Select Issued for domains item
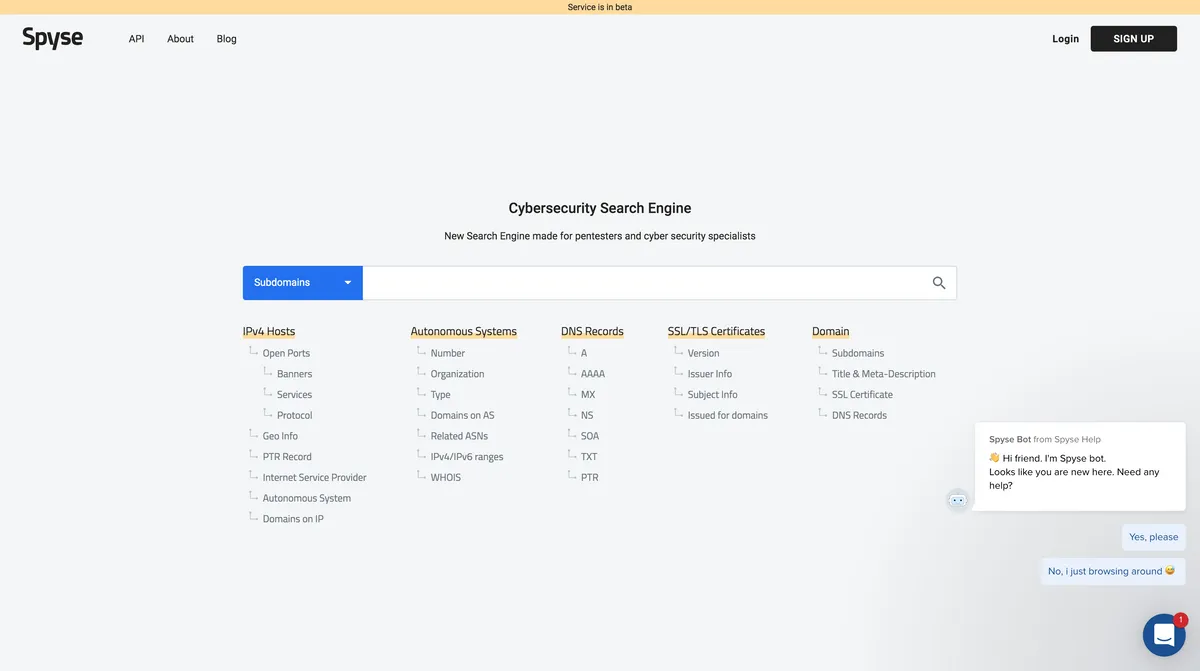This screenshot has width=1200, height=671. 728,415
